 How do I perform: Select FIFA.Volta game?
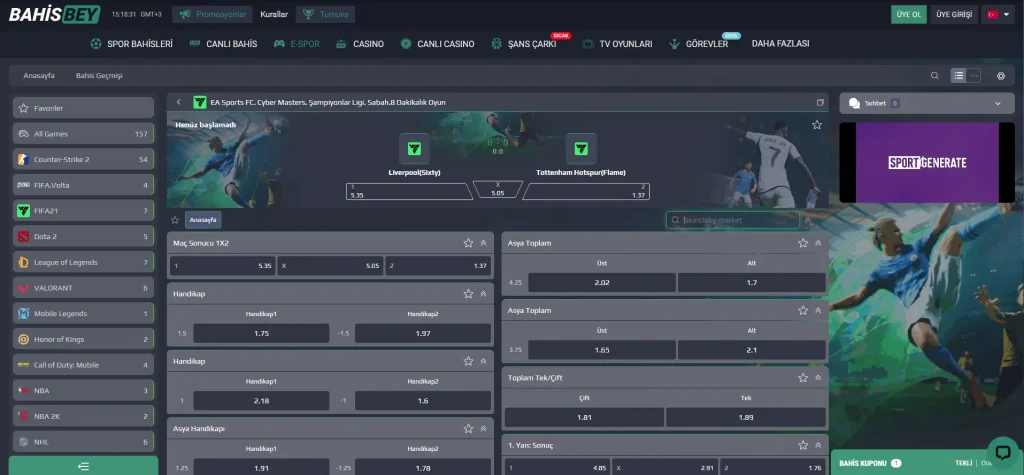coord(84,185)
